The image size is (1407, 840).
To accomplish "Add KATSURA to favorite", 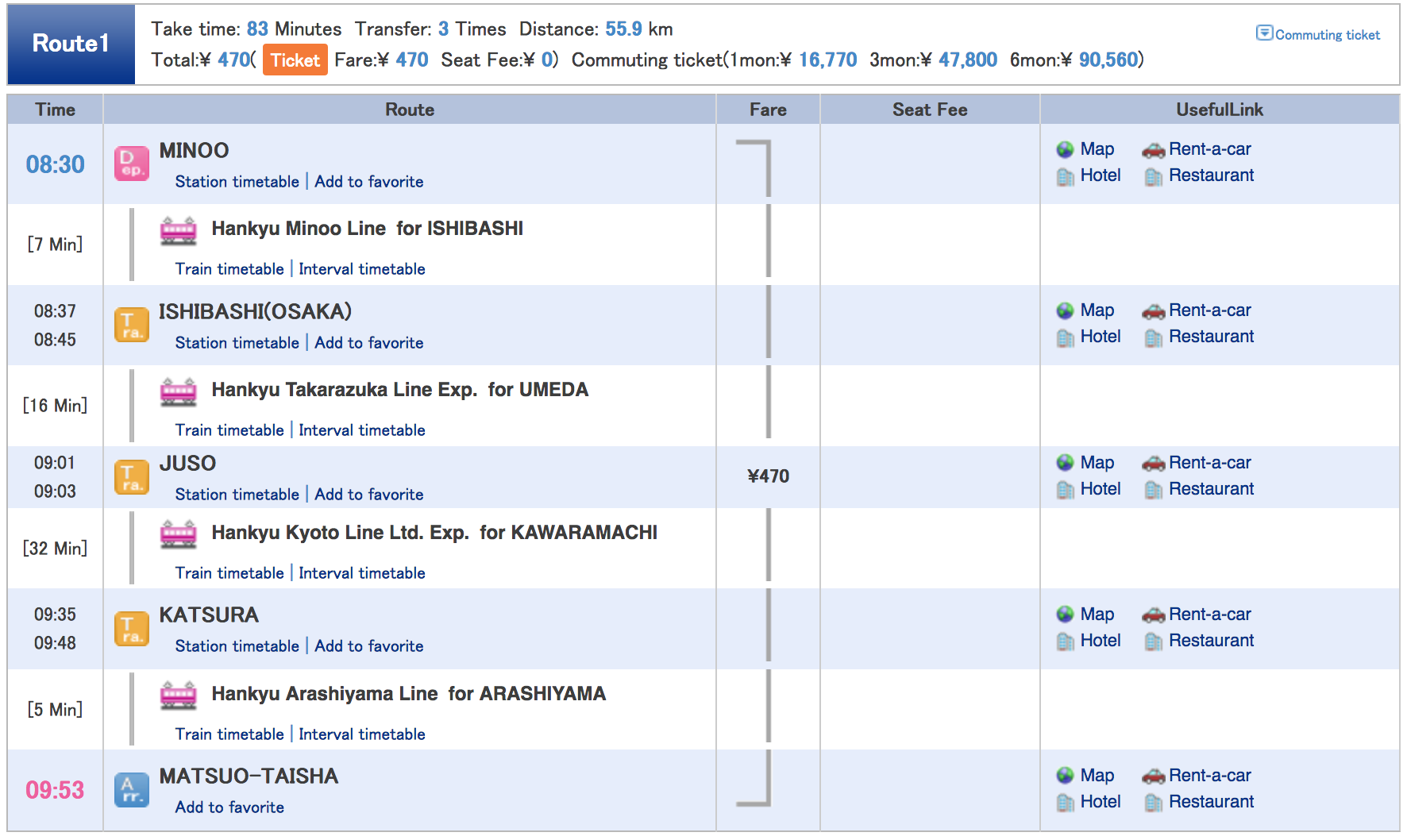I will [369, 646].
